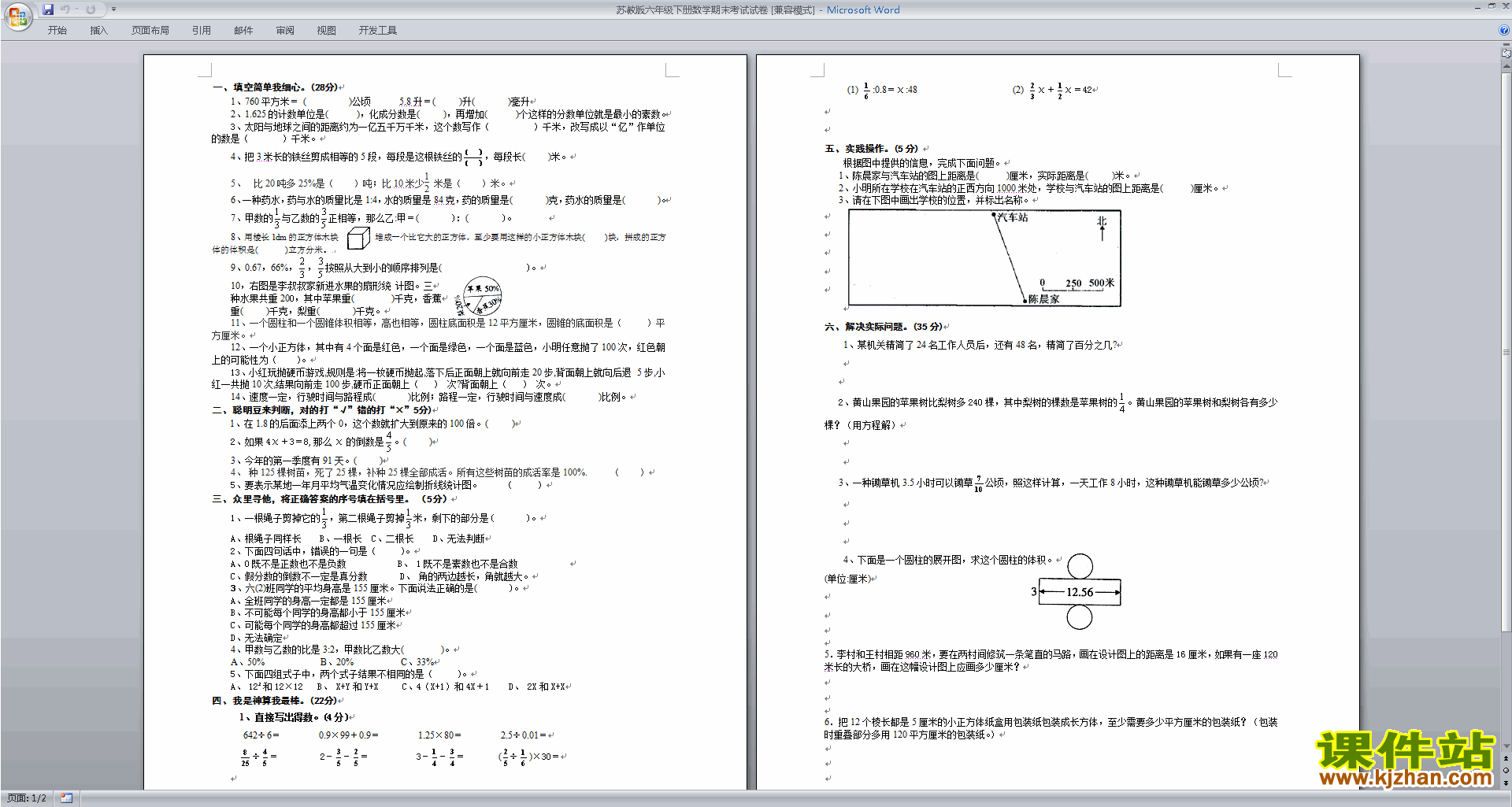This screenshot has height=807, width=1512.
Task: Open Select Browse Object button
Action: [x=1506, y=771]
